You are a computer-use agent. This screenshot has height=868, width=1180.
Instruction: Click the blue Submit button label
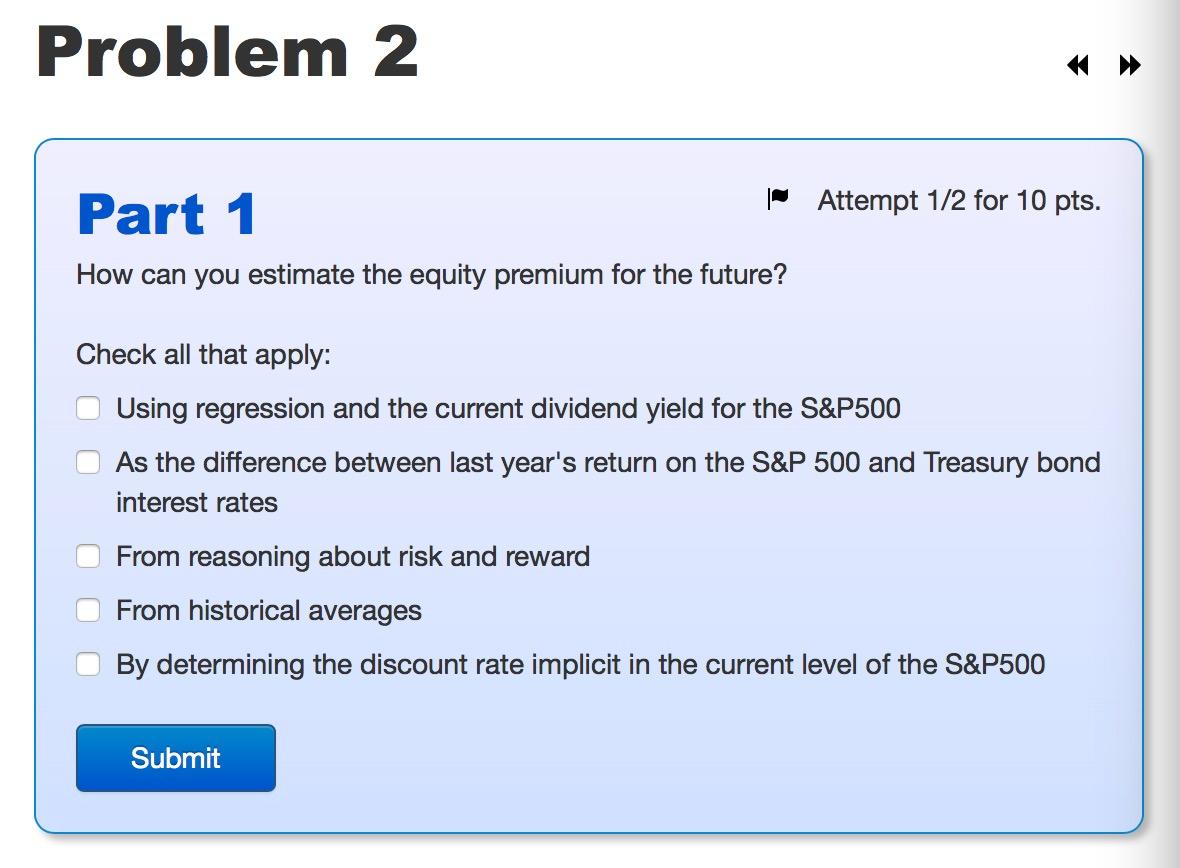coord(175,758)
